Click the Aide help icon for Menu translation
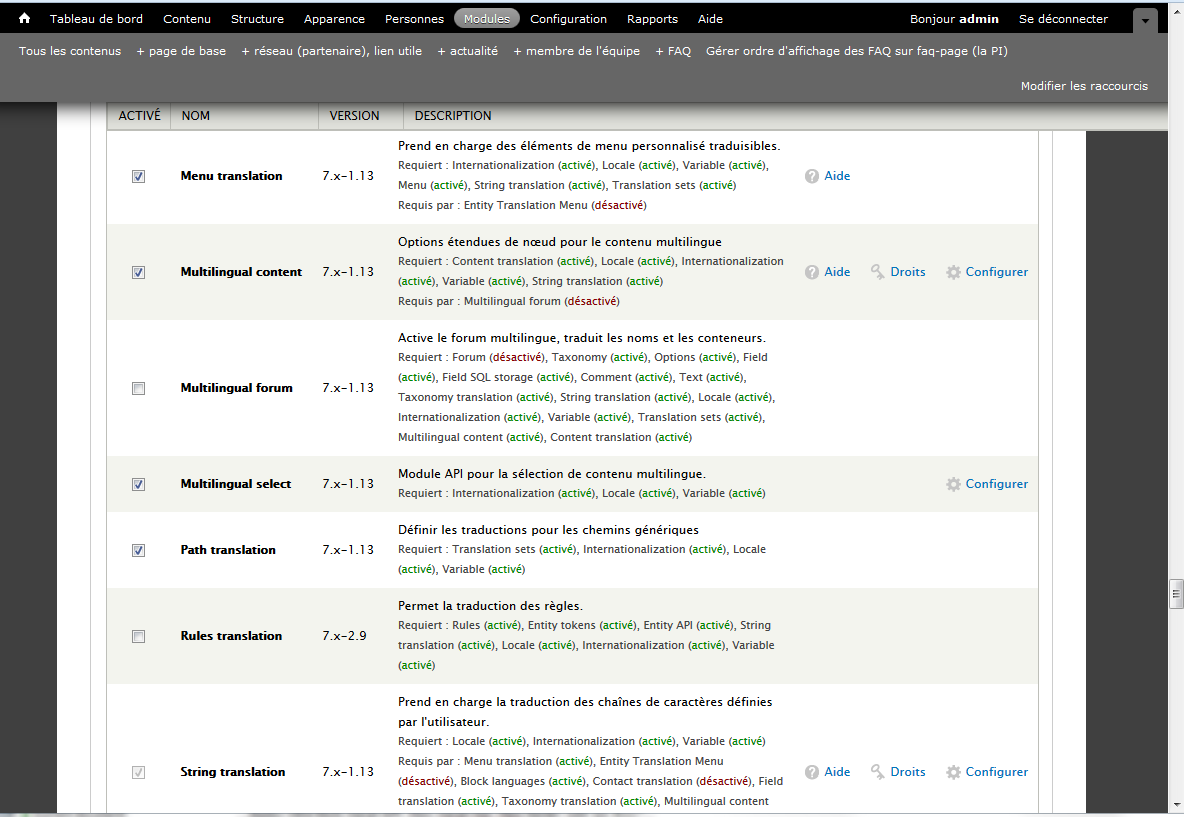1184x817 pixels. (812, 176)
